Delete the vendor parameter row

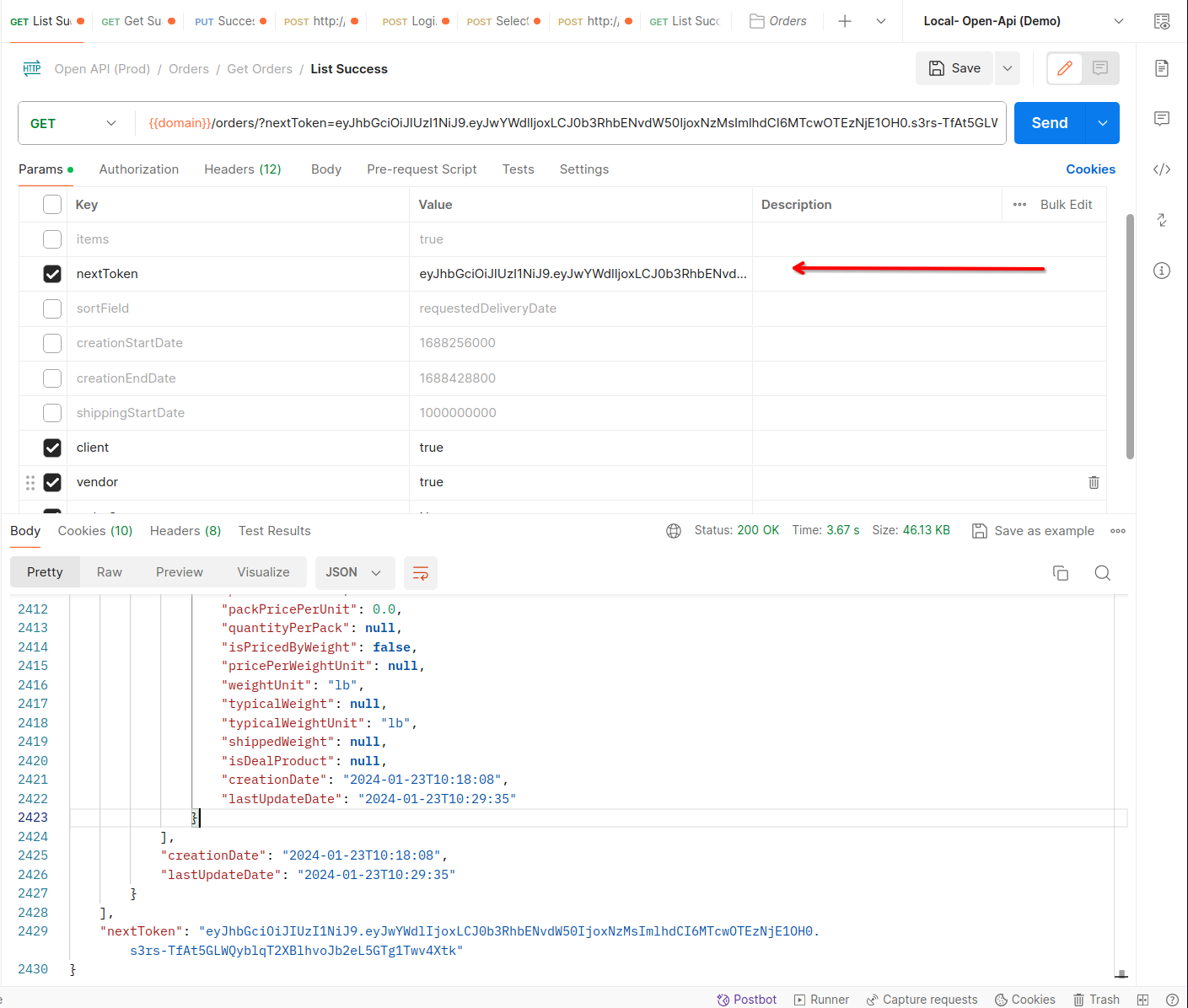click(1094, 482)
